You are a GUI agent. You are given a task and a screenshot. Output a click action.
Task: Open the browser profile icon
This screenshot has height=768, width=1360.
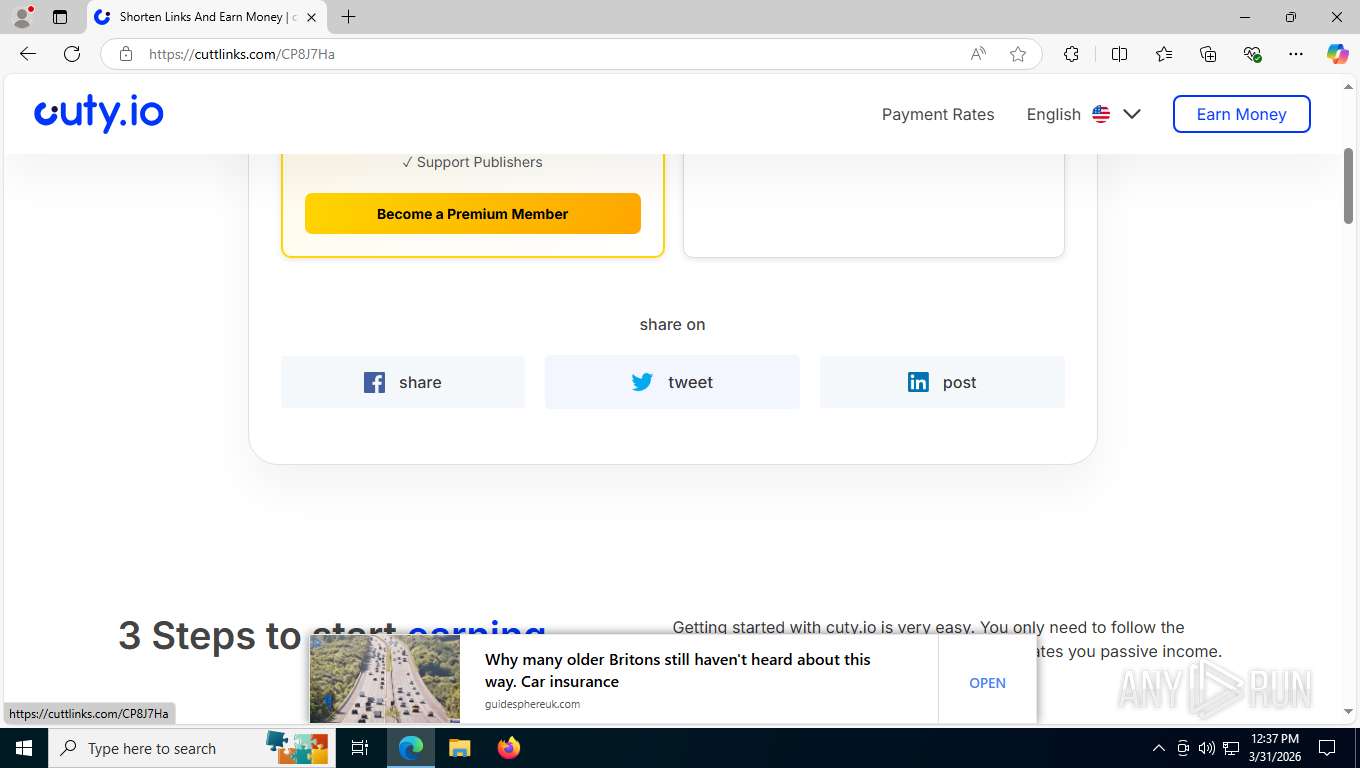pos(22,17)
